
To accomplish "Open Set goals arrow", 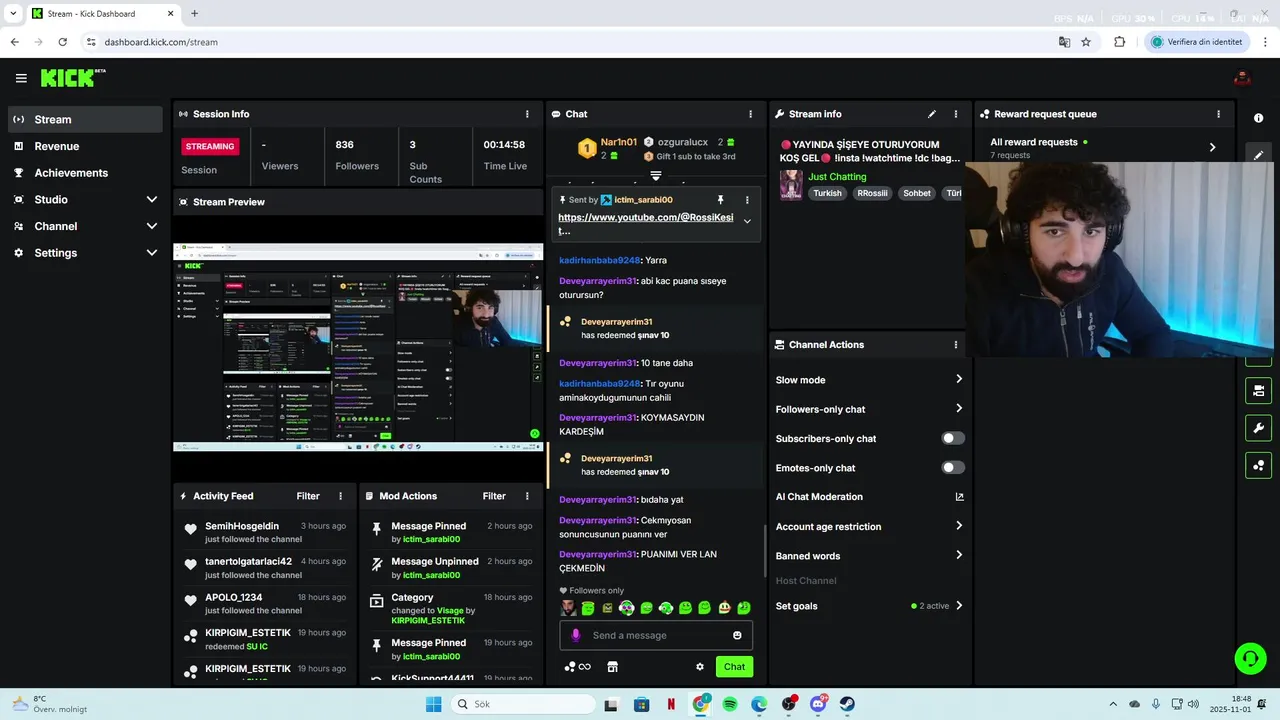I will pos(958,606).
